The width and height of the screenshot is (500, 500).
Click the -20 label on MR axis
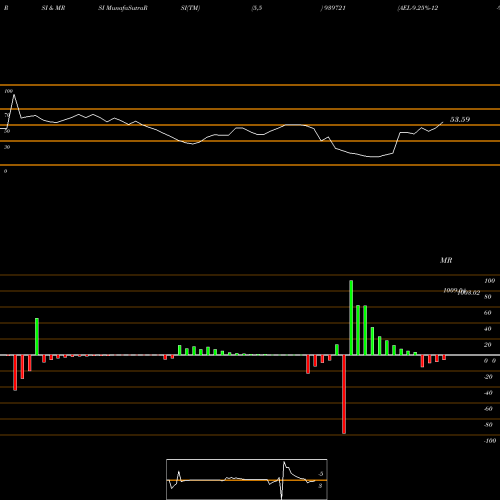[x=488, y=377]
